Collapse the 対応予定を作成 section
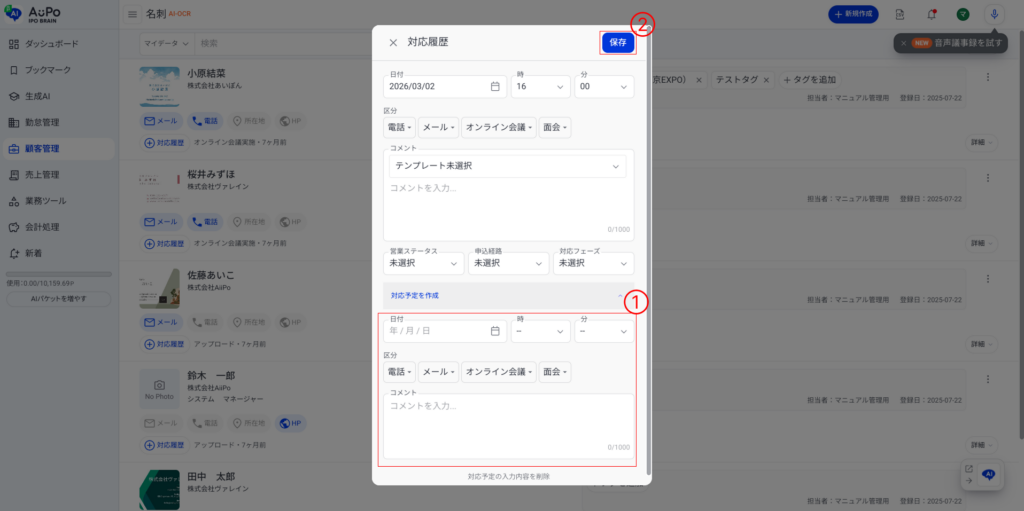 click(x=415, y=295)
